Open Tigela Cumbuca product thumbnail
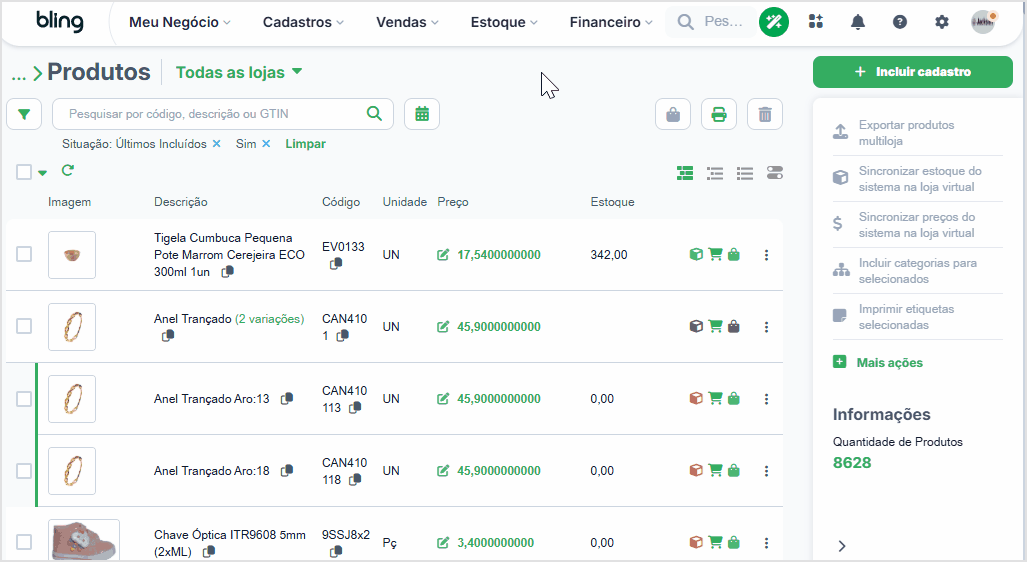The image size is (1027, 562). coord(72,255)
